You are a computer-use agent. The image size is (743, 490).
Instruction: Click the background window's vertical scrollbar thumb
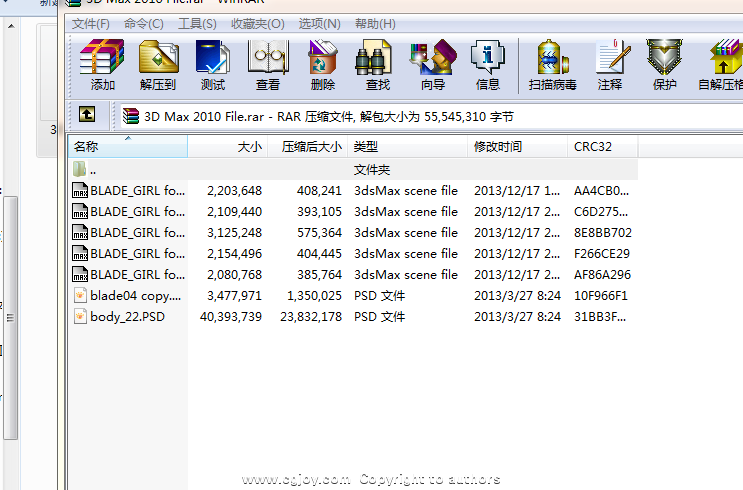pos(10,318)
